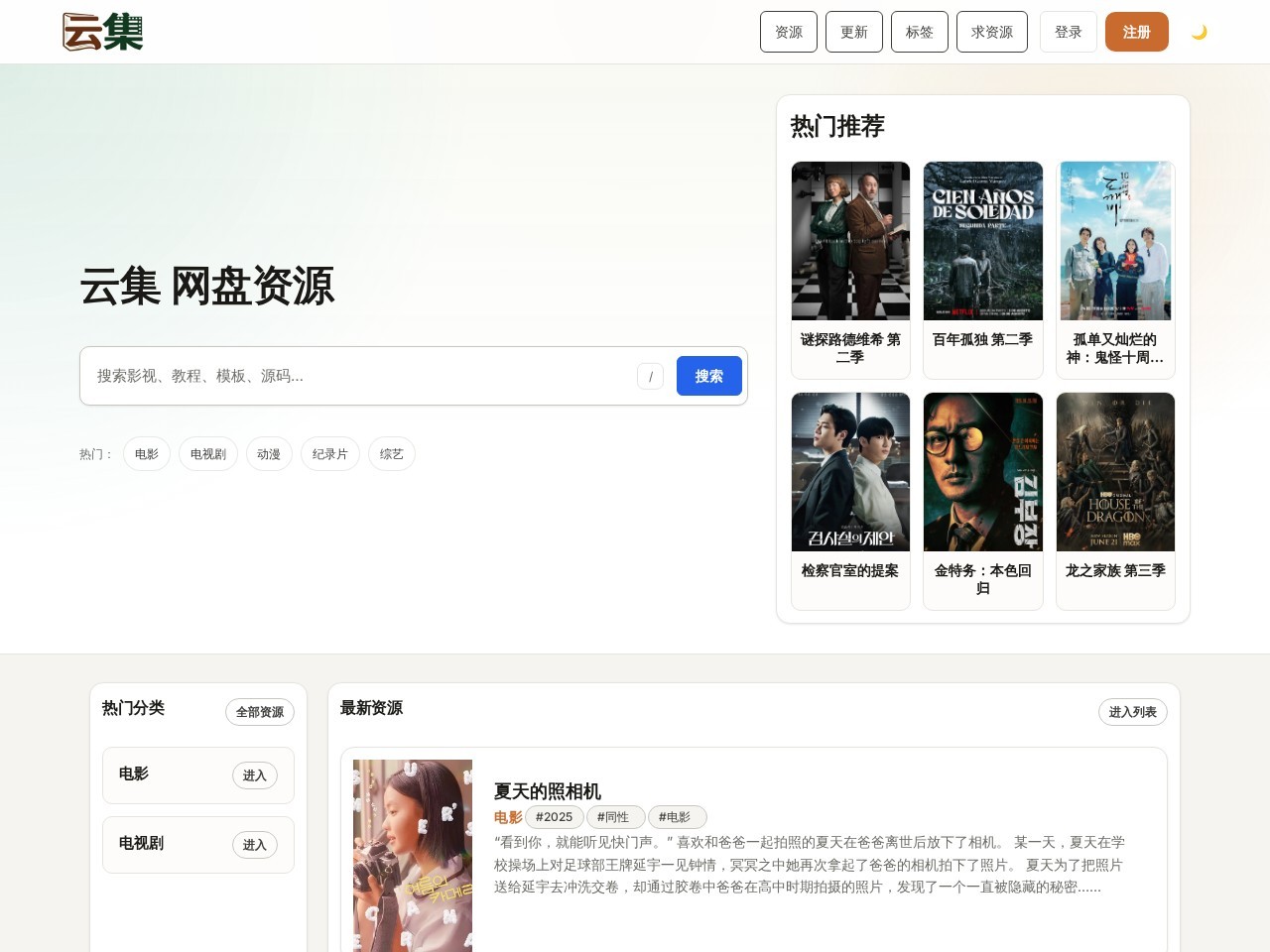Viewport: 1270px width, 952px height.
Task: Select the #2025 tag
Action: click(x=555, y=817)
